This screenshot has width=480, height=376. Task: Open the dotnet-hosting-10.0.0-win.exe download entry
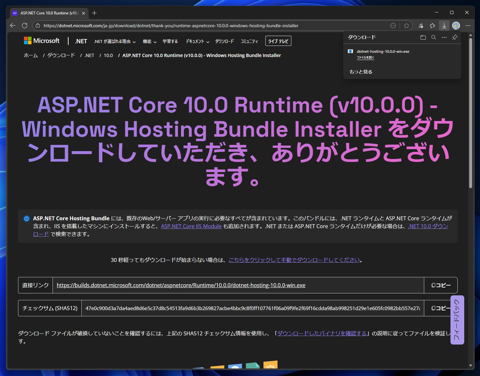coord(383,51)
